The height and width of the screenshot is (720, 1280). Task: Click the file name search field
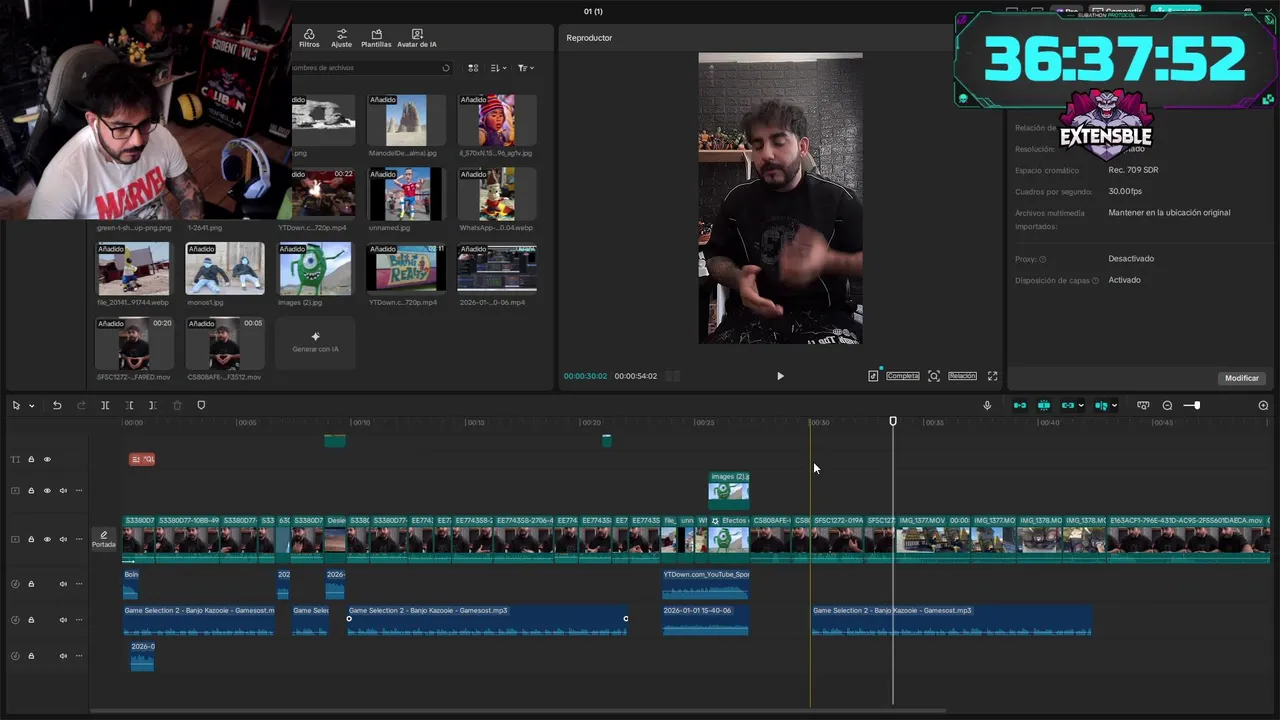(x=370, y=68)
